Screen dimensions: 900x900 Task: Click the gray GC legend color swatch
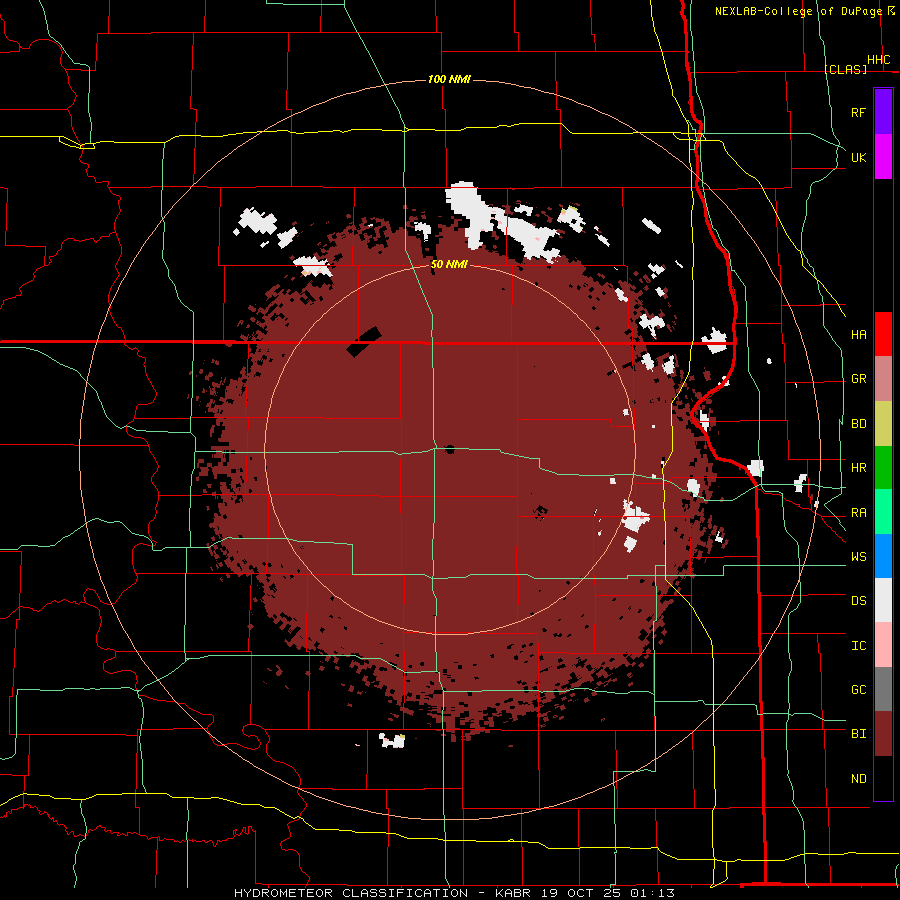(x=883, y=689)
